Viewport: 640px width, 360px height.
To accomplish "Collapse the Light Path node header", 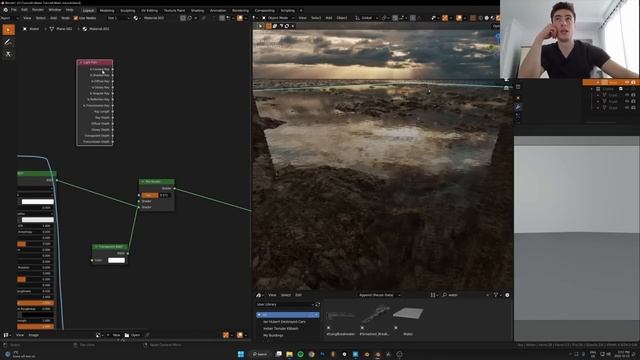I will (x=81, y=62).
